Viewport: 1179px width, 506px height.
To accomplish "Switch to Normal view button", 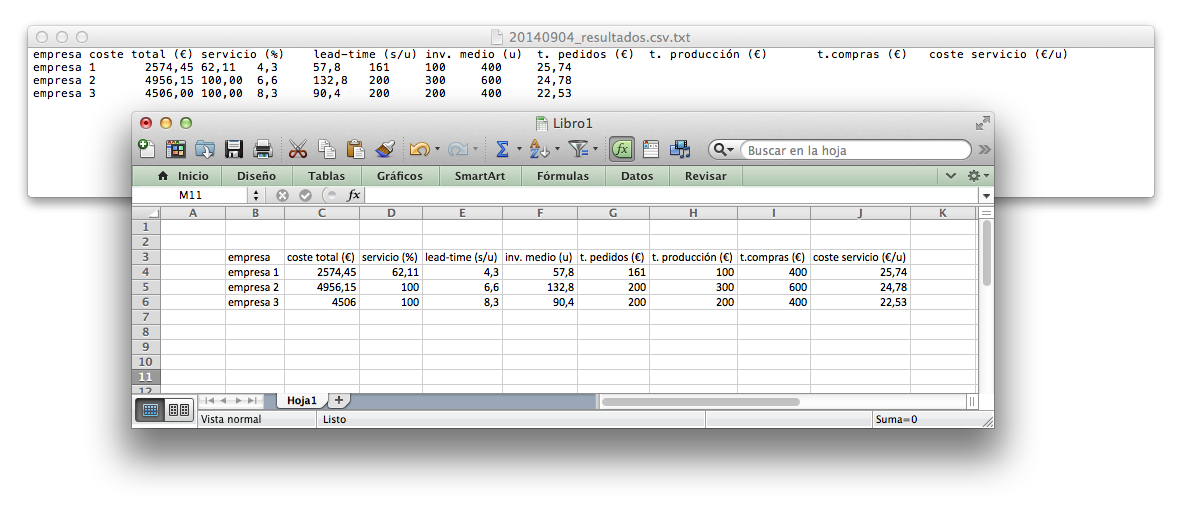I will click(151, 409).
